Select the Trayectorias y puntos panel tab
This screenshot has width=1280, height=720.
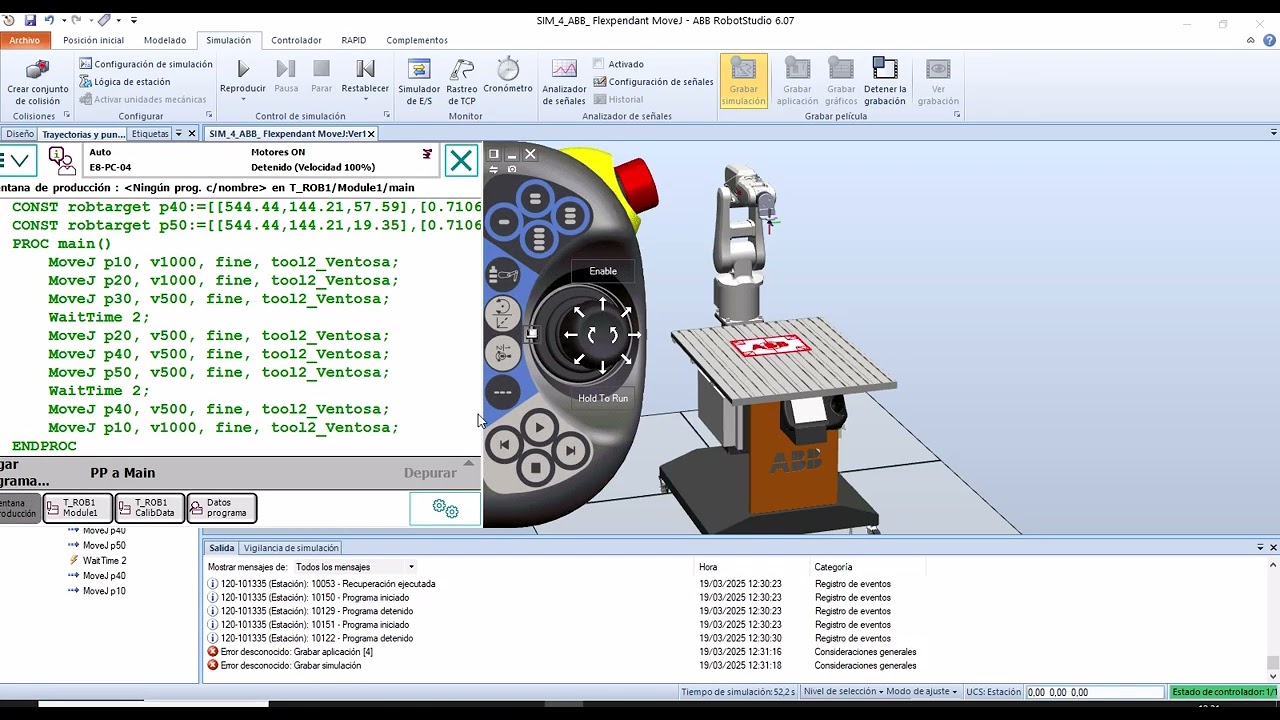(83, 133)
